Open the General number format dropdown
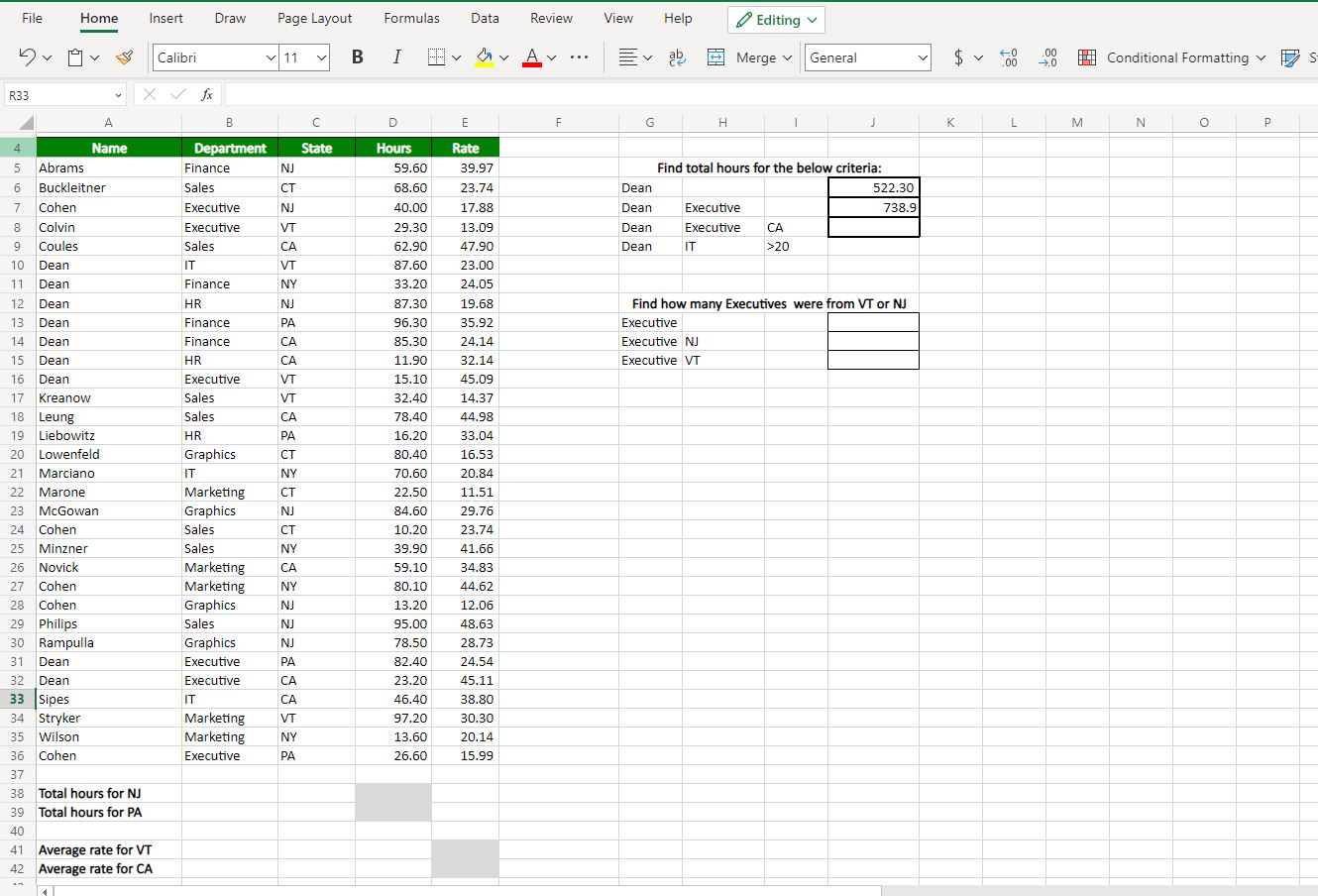Image resolution: width=1318 pixels, height=896 pixels. click(868, 57)
